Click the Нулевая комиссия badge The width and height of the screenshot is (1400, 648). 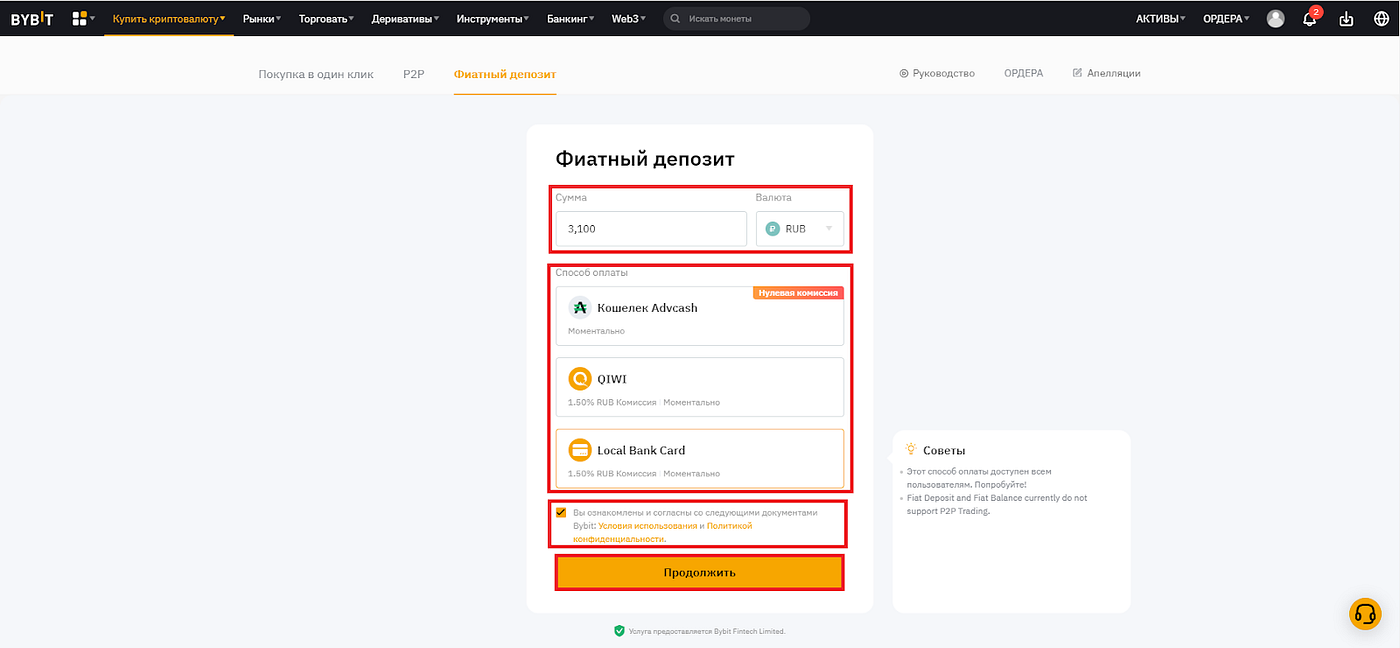point(798,293)
